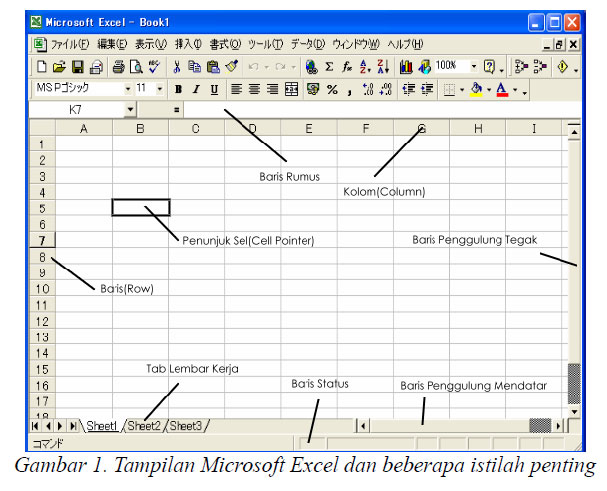Click the vertical scrollbar thumb

(574, 384)
